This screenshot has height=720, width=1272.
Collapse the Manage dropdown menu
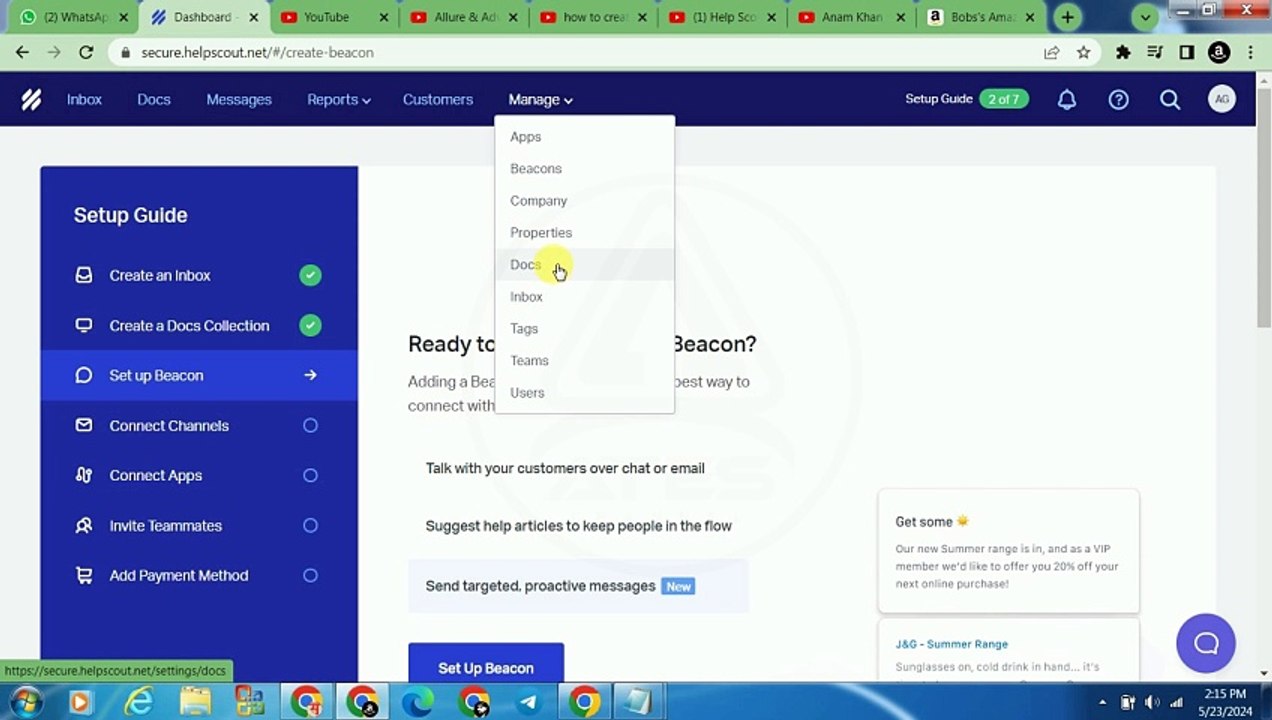point(540,99)
